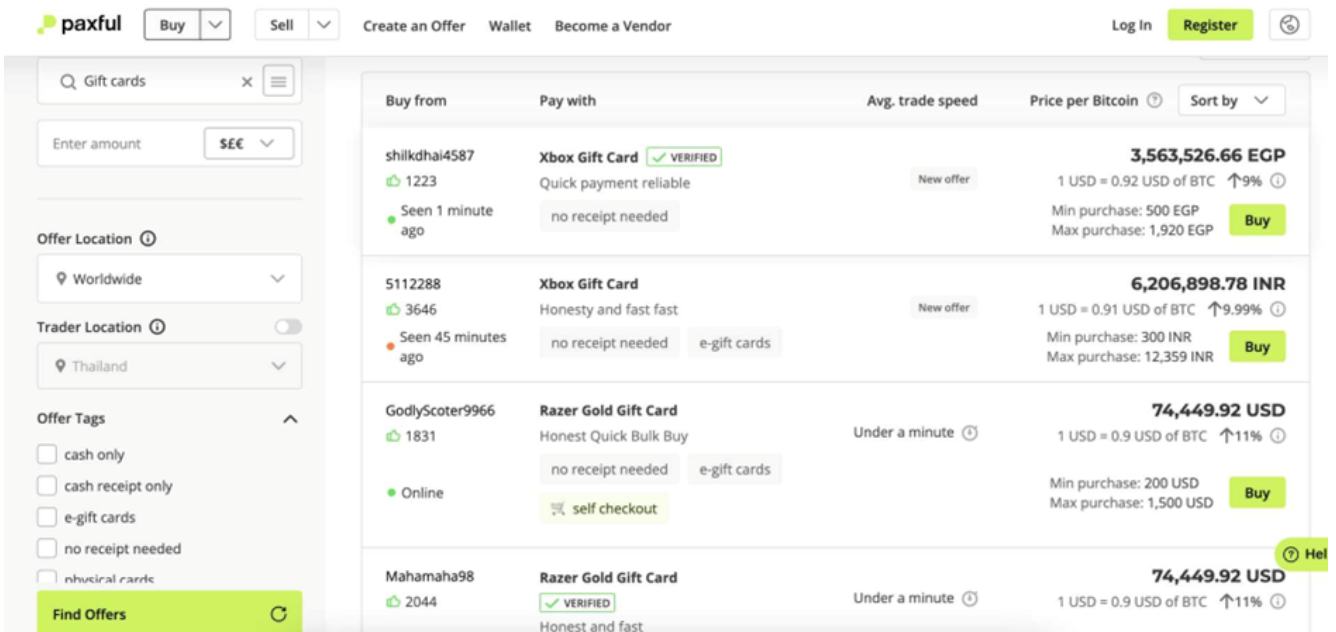This screenshot has width=1336, height=632.
Task: Click info icon next to 9% rate
Action: [x=1277, y=181]
